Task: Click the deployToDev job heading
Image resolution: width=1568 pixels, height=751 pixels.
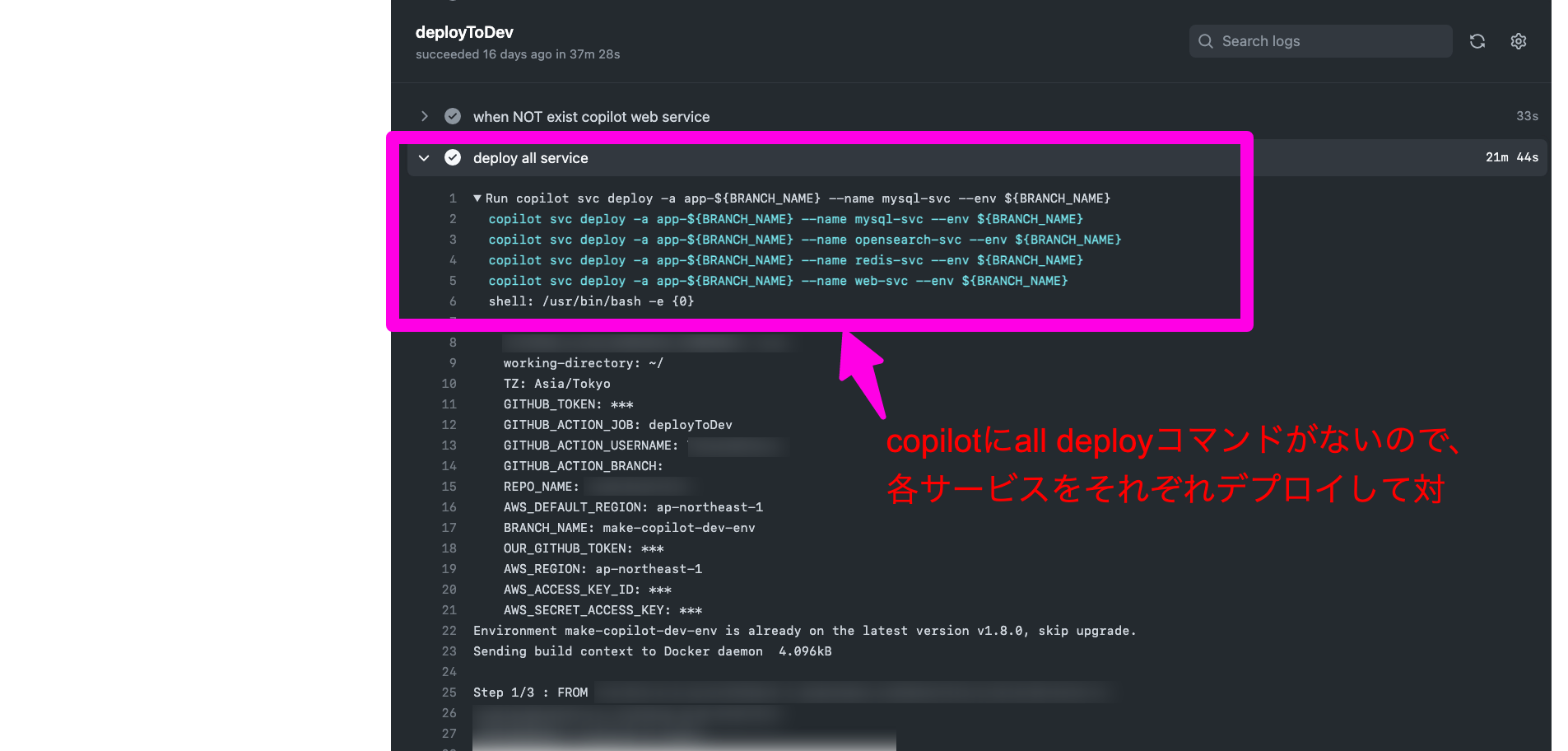Action: [x=464, y=32]
